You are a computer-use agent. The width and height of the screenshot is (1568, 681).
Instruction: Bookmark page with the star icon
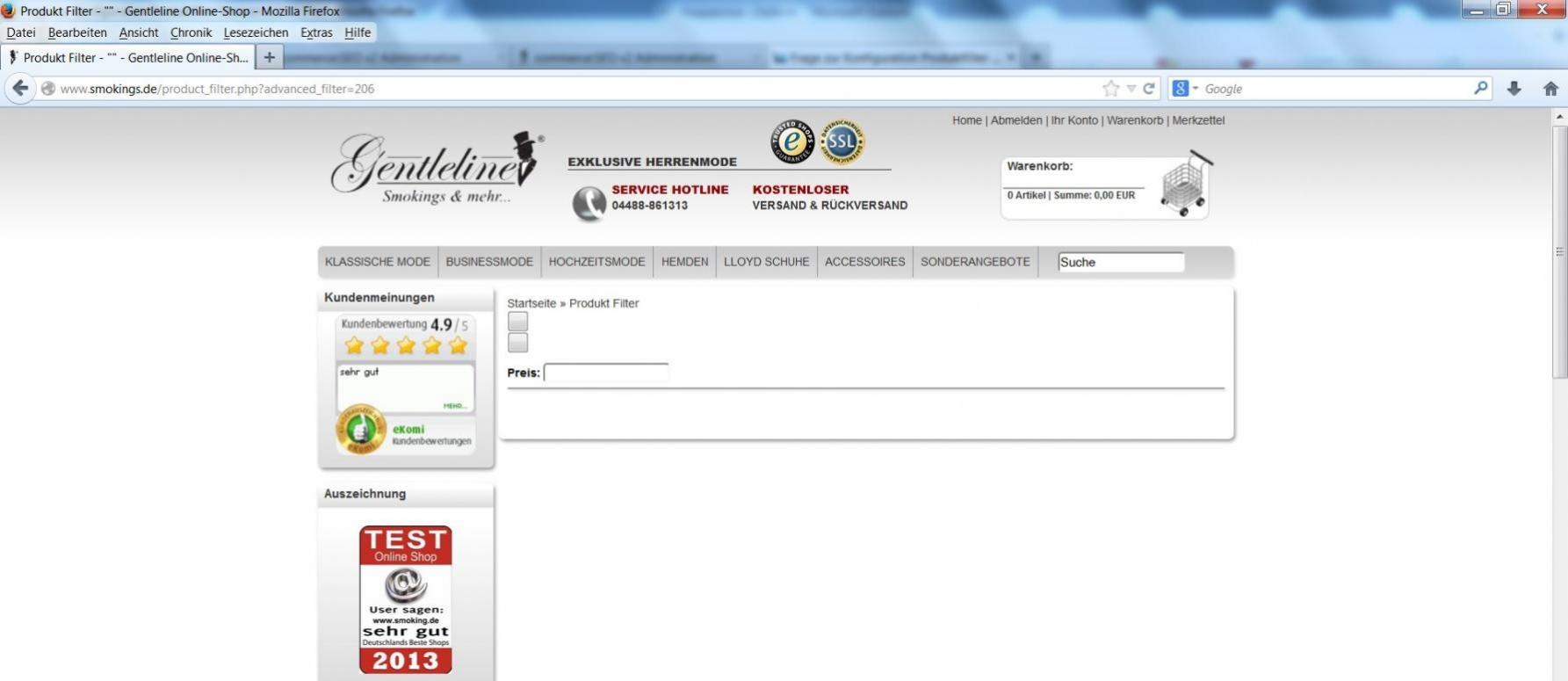point(1111,89)
